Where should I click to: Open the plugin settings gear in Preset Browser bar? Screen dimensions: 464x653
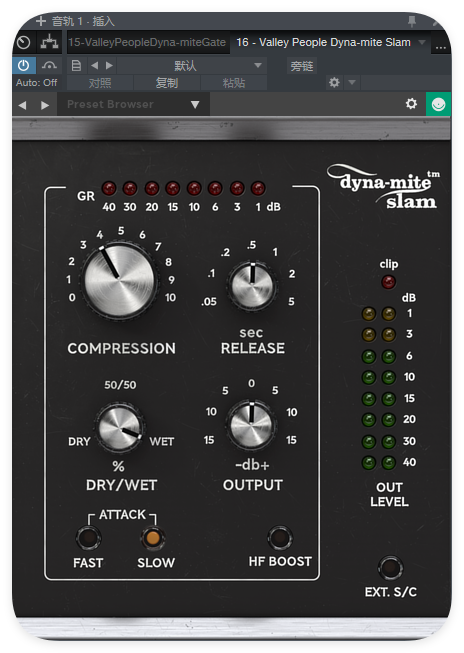pos(411,104)
